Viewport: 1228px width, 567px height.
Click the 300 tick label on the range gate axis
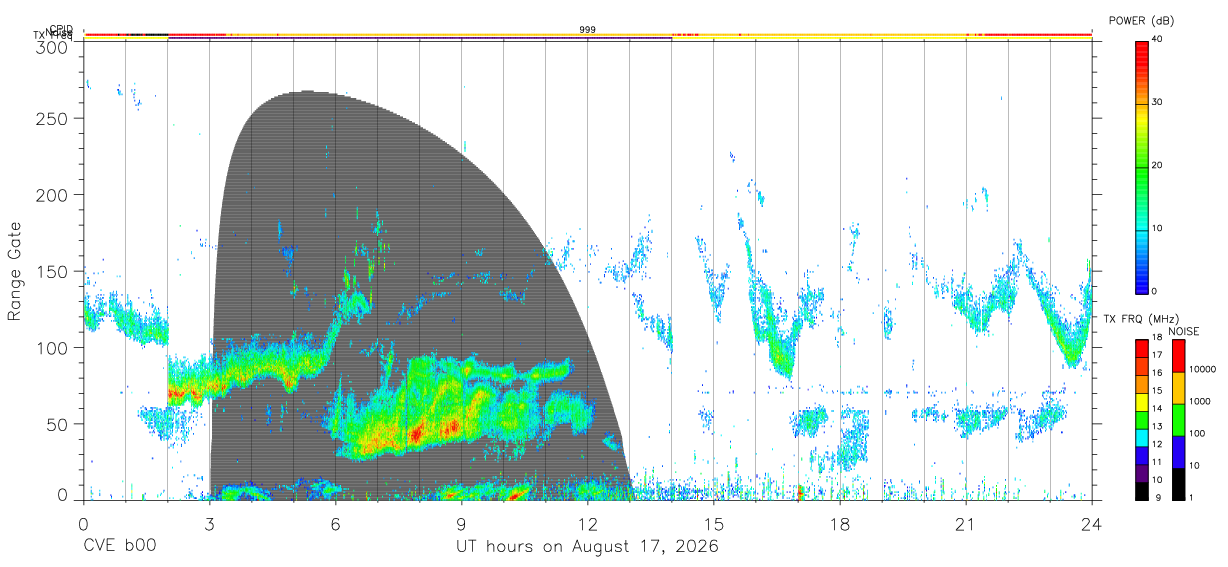[53, 47]
